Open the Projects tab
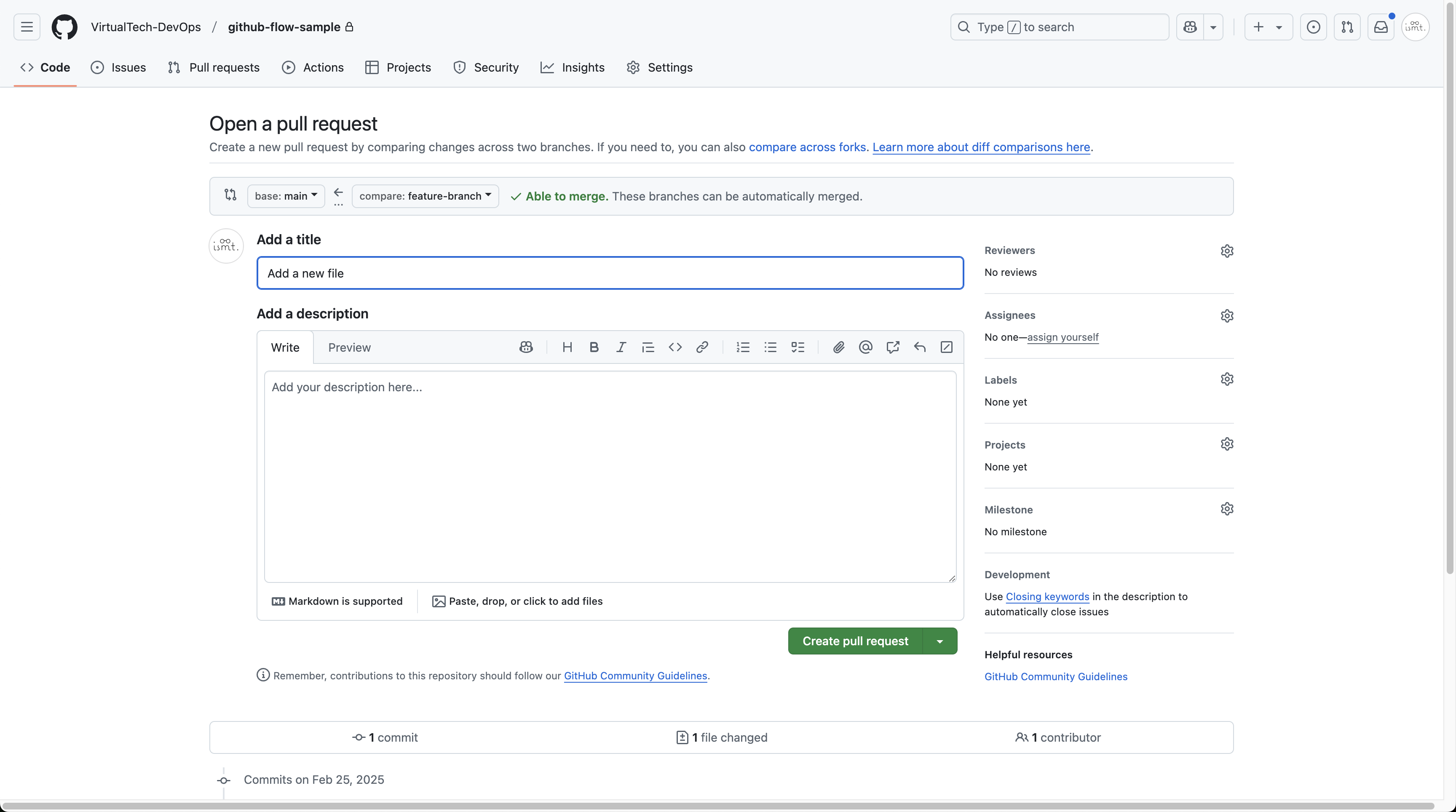This screenshot has height=812, width=1456. pos(398,67)
